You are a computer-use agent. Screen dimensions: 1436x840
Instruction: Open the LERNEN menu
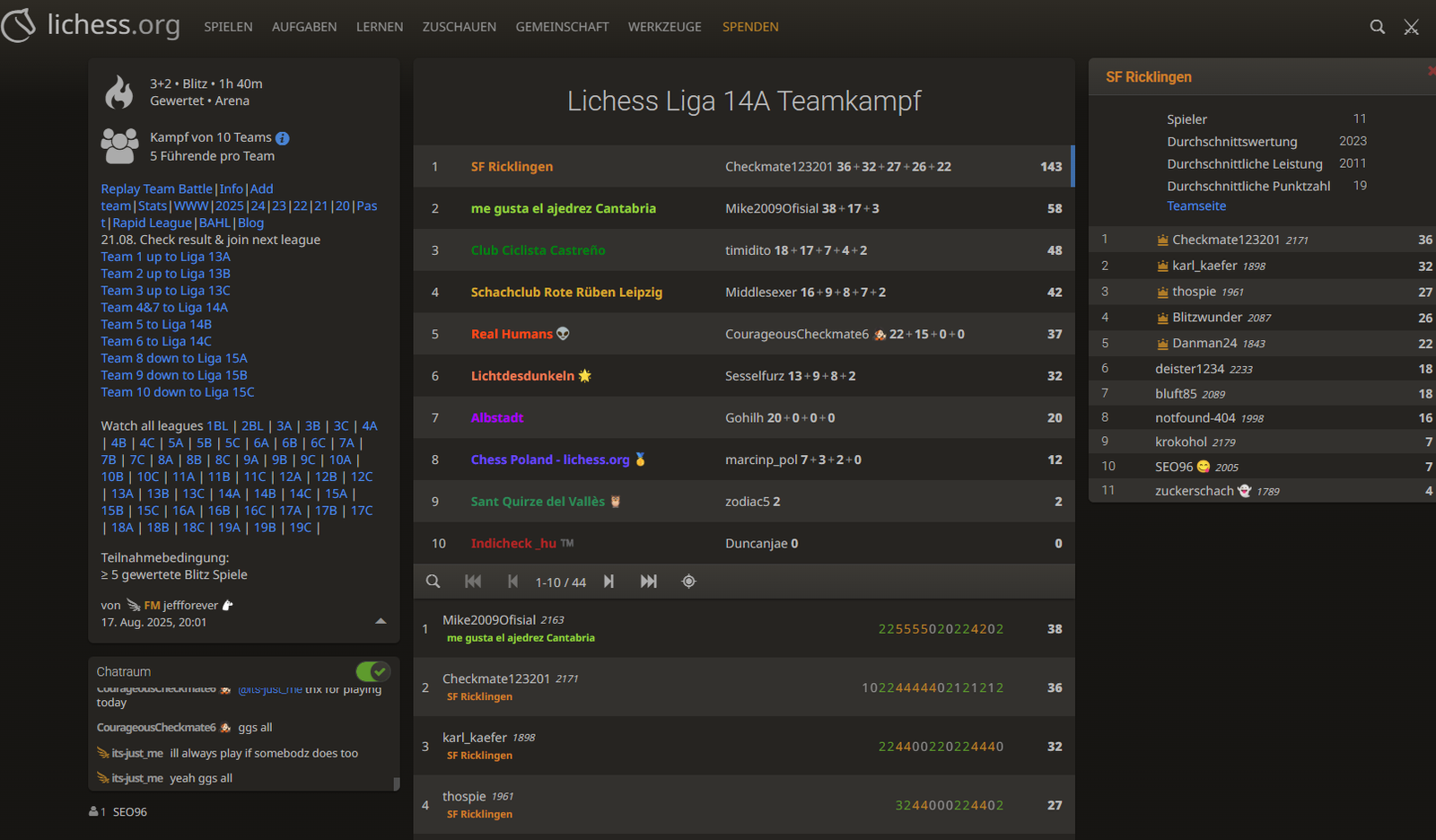click(380, 27)
